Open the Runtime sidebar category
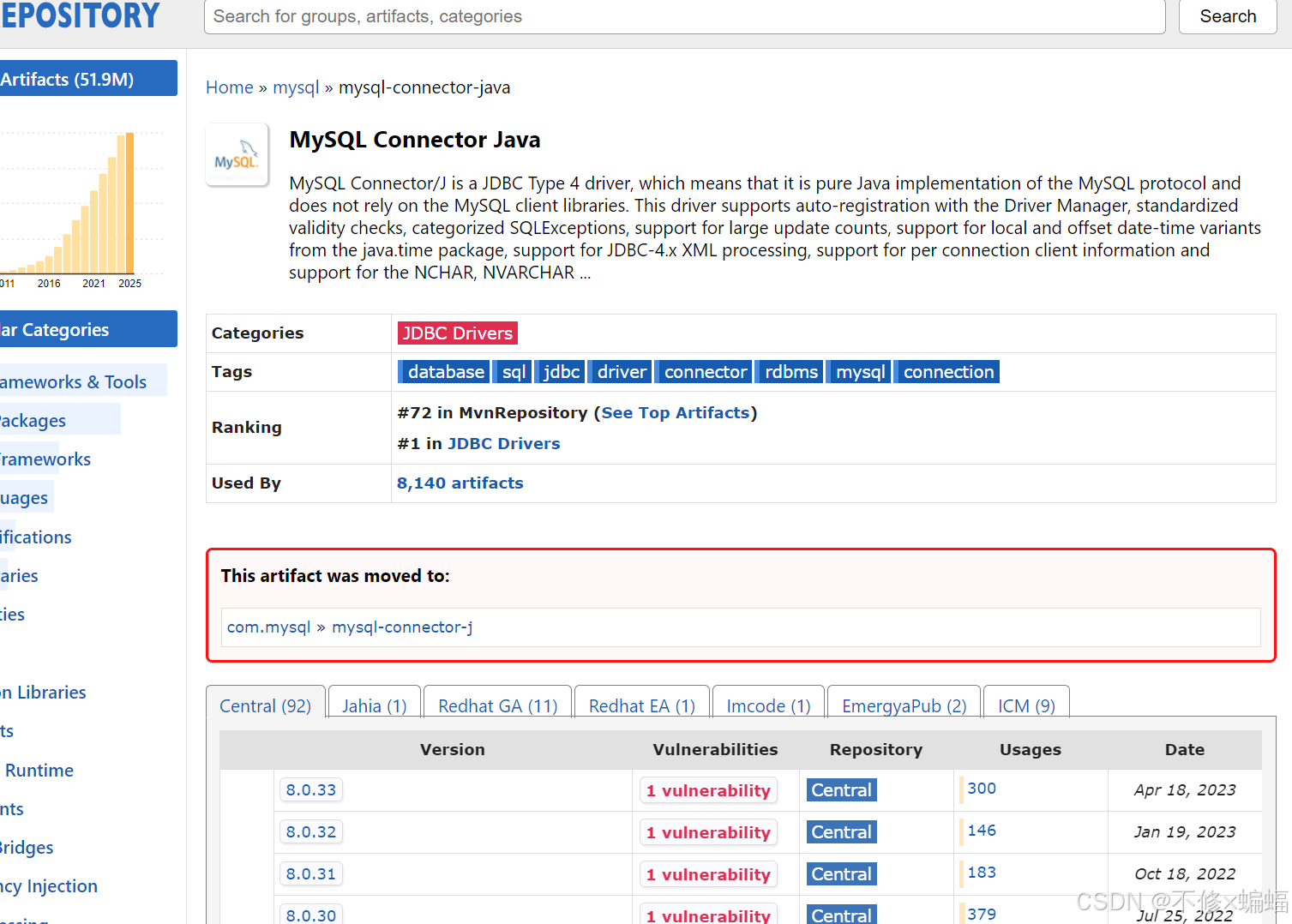 39,771
